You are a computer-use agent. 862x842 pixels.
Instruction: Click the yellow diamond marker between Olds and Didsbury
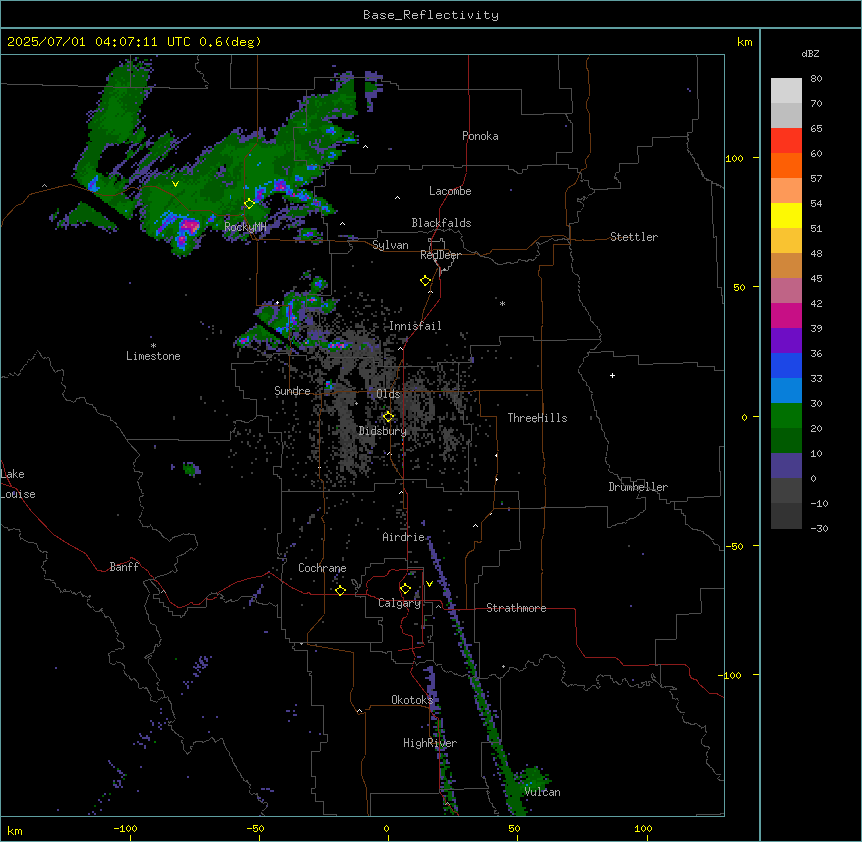[388, 417]
